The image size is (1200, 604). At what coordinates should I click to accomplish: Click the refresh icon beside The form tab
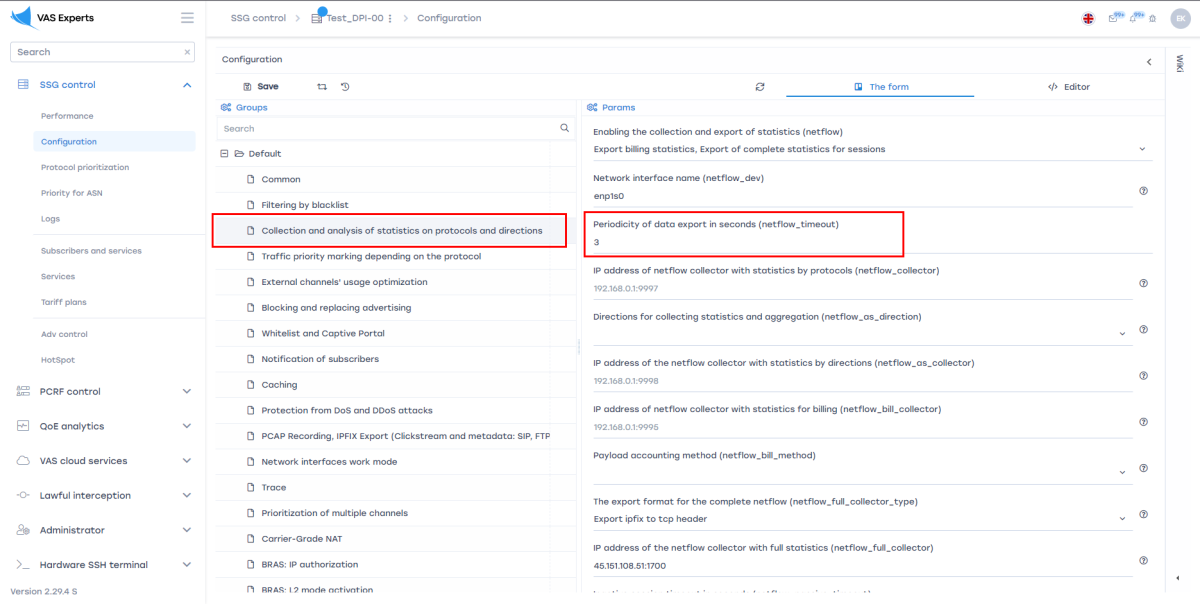point(760,87)
